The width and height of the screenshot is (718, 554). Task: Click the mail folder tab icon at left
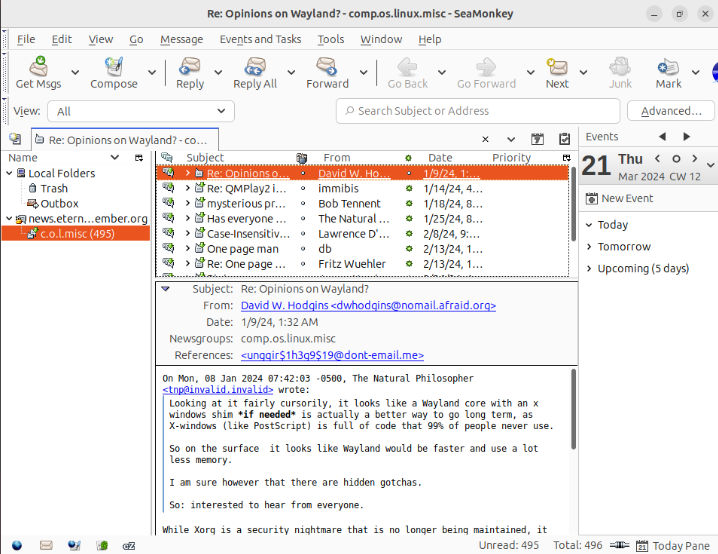click(15, 138)
